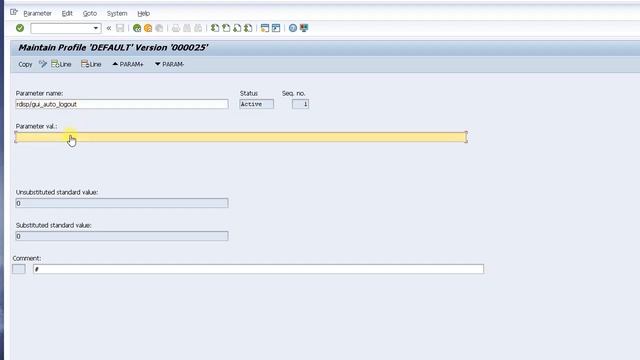The image size is (640, 360).
Task: Open the Customize Local Layout monitor icon
Action: (x=304, y=28)
